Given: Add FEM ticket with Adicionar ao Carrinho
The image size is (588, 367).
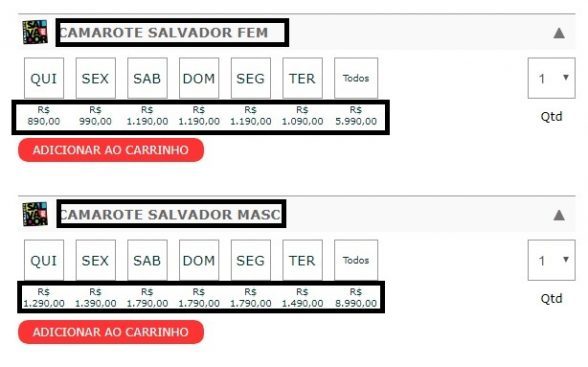Looking at the screenshot, I should (x=111, y=150).
